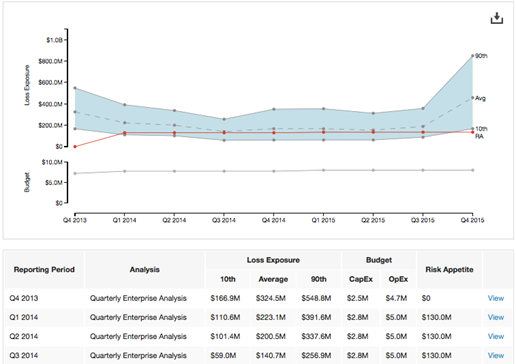This screenshot has width=516, height=364.
Task: Click the budget point at Q4 2015
Action: pos(472,170)
